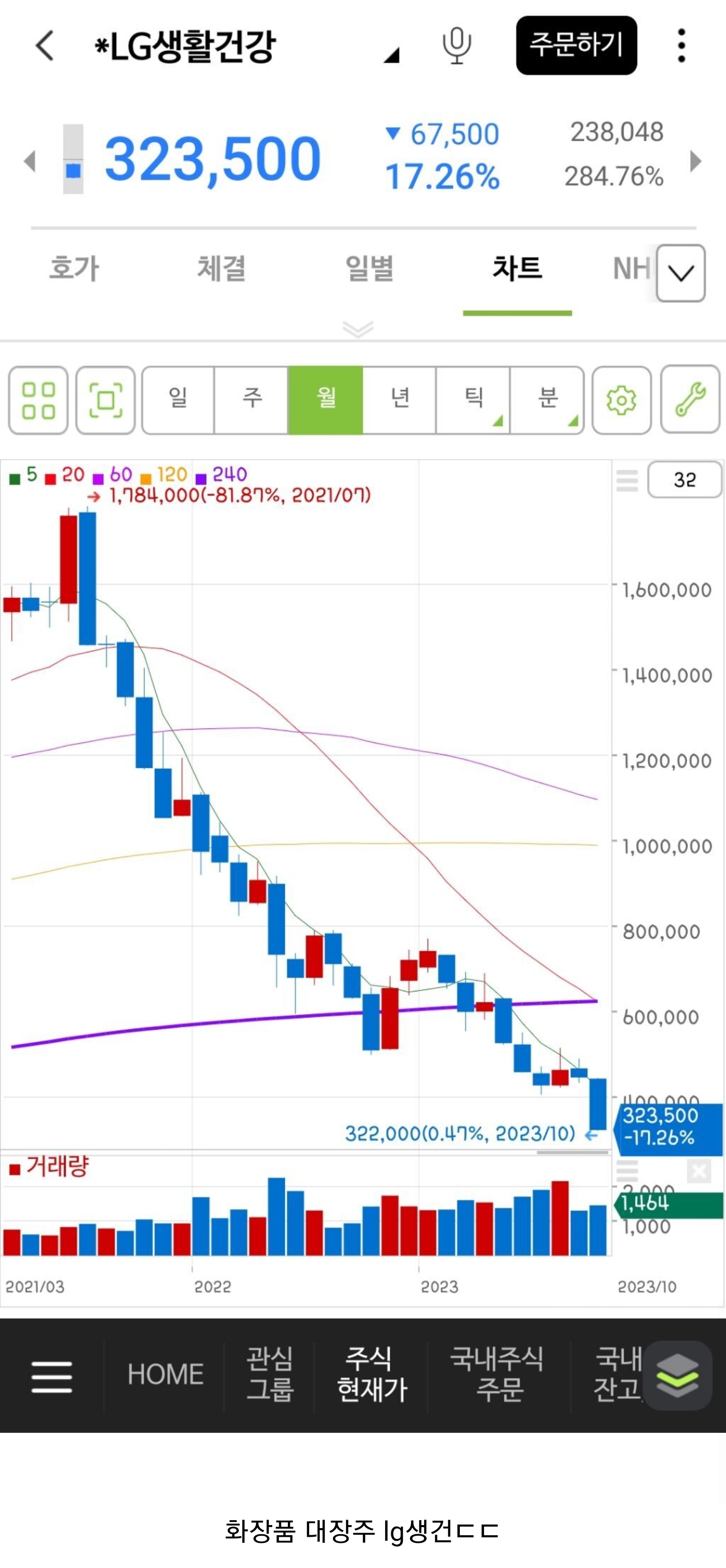Tap the violet 240-period moving average legend
Image resolution: width=726 pixels, height=1568 pixels.
[x=221, y=475]
